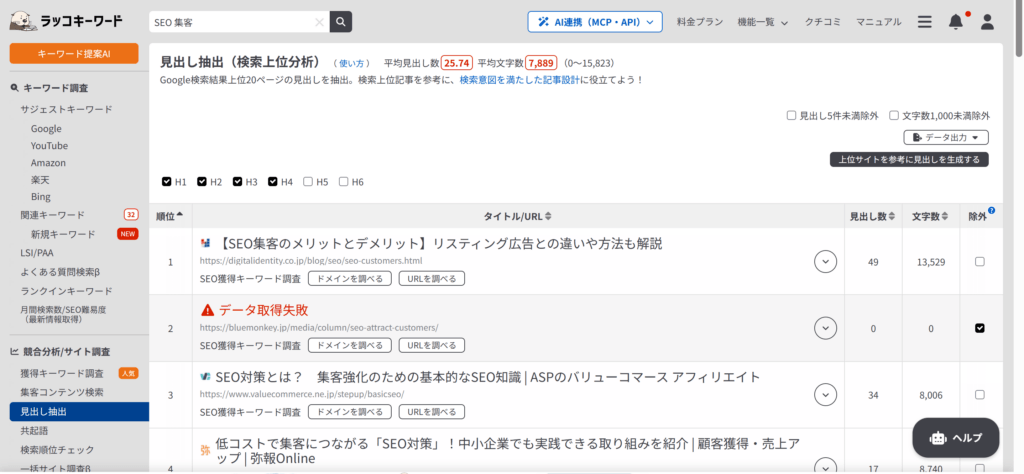
Task: Open the SEO対策とは？ result title
Action: [488, 377]
